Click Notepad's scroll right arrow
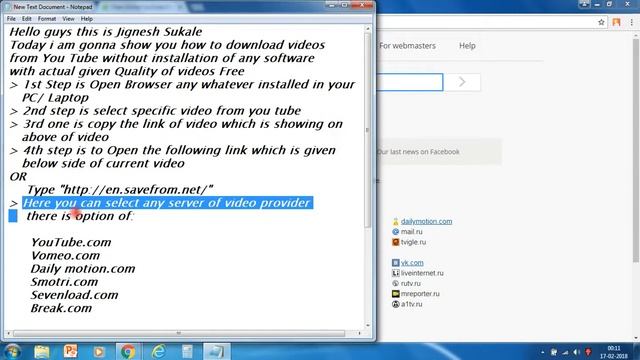The image size is (640, 360). pyautogui.click(x=359, y=333)
